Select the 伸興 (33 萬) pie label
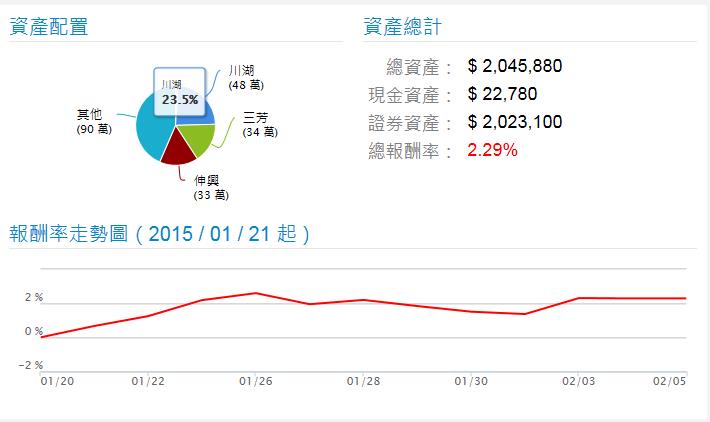The image size is (710, 422). tap(211, 187)
